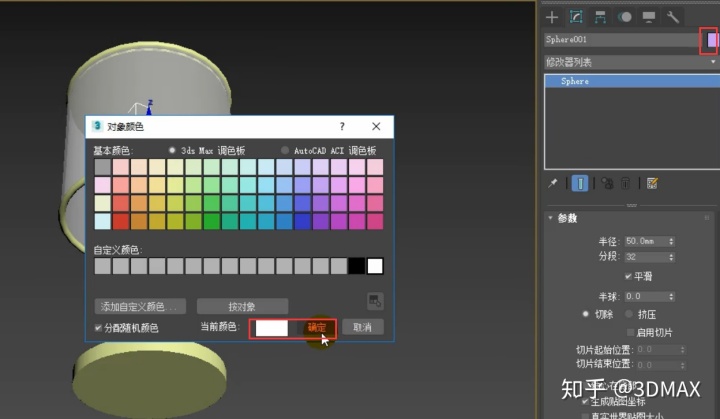
Task: Click the 分段 value field showing 32
Action: point(647,257)
